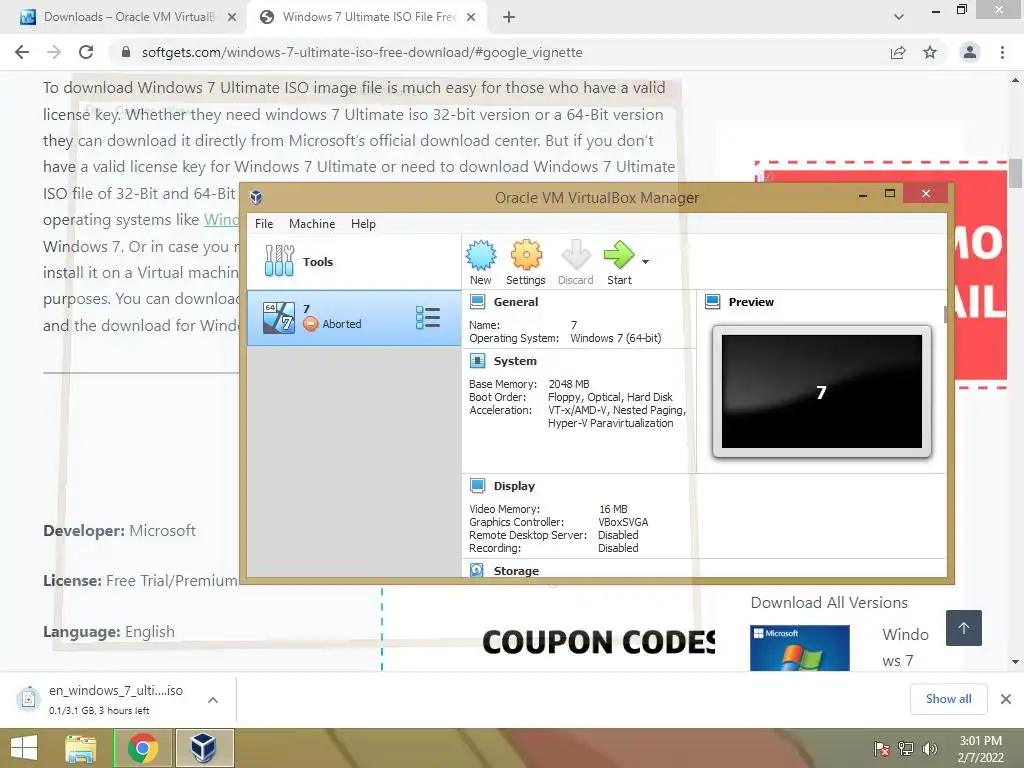Open the General section header link
Image resolution: width=1024 pixels, height=768 pixels.
(x=516, y=302)
